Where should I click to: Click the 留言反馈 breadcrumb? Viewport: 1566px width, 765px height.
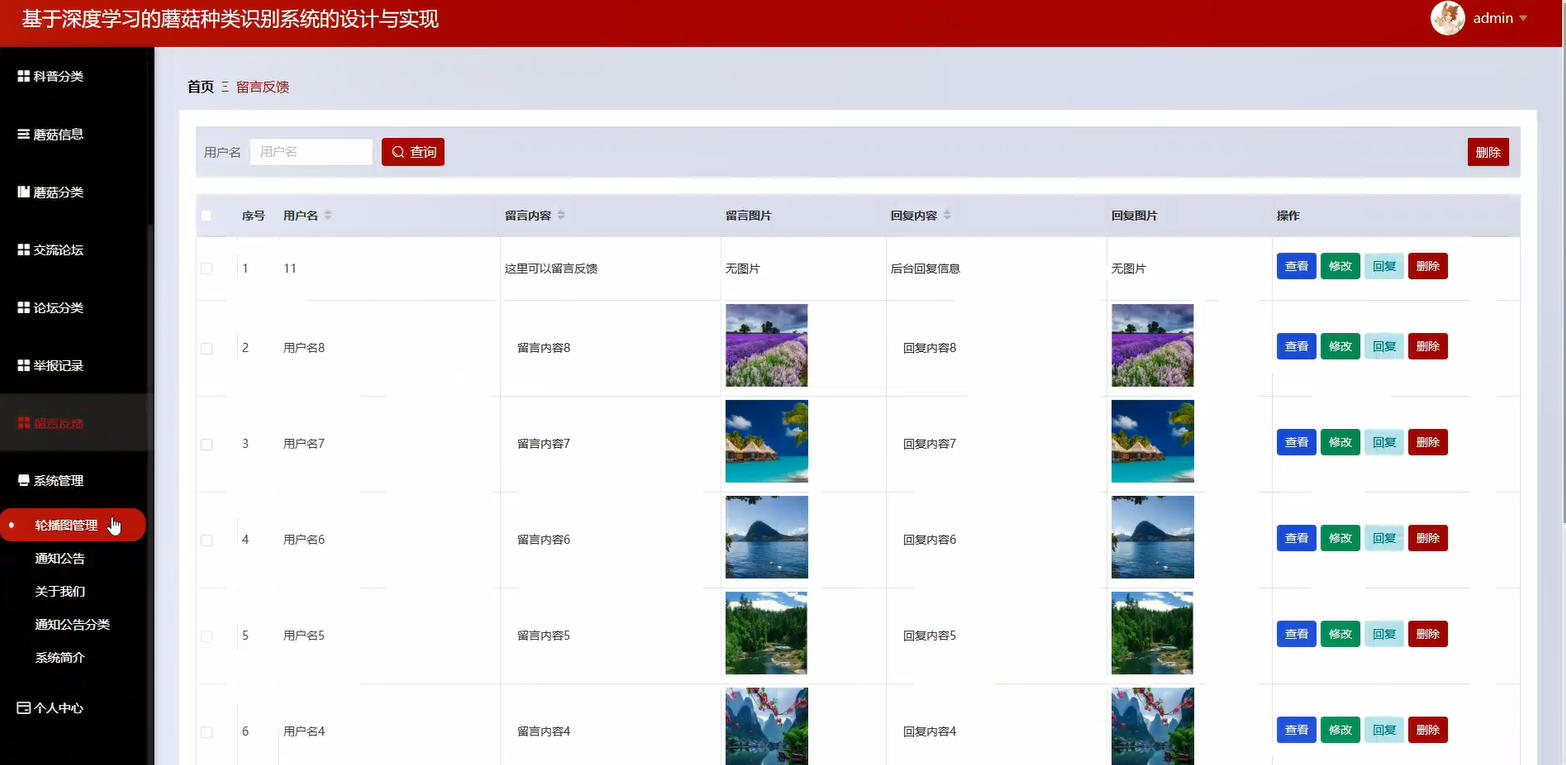(263, 87)
